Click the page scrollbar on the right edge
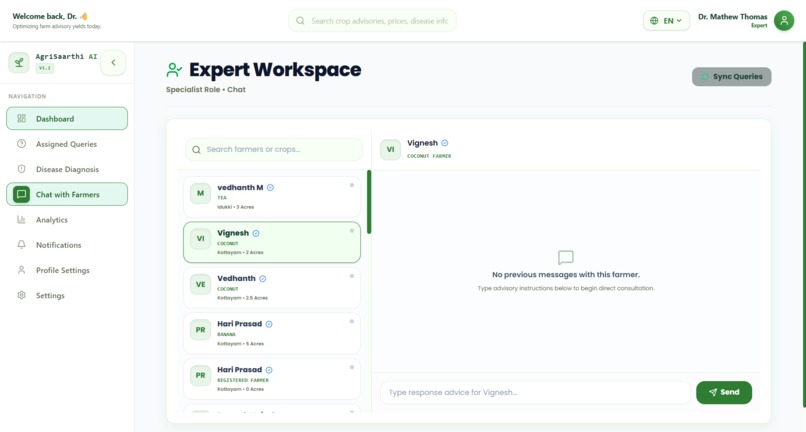Screen dimensions: 806x432 [804, 224]
